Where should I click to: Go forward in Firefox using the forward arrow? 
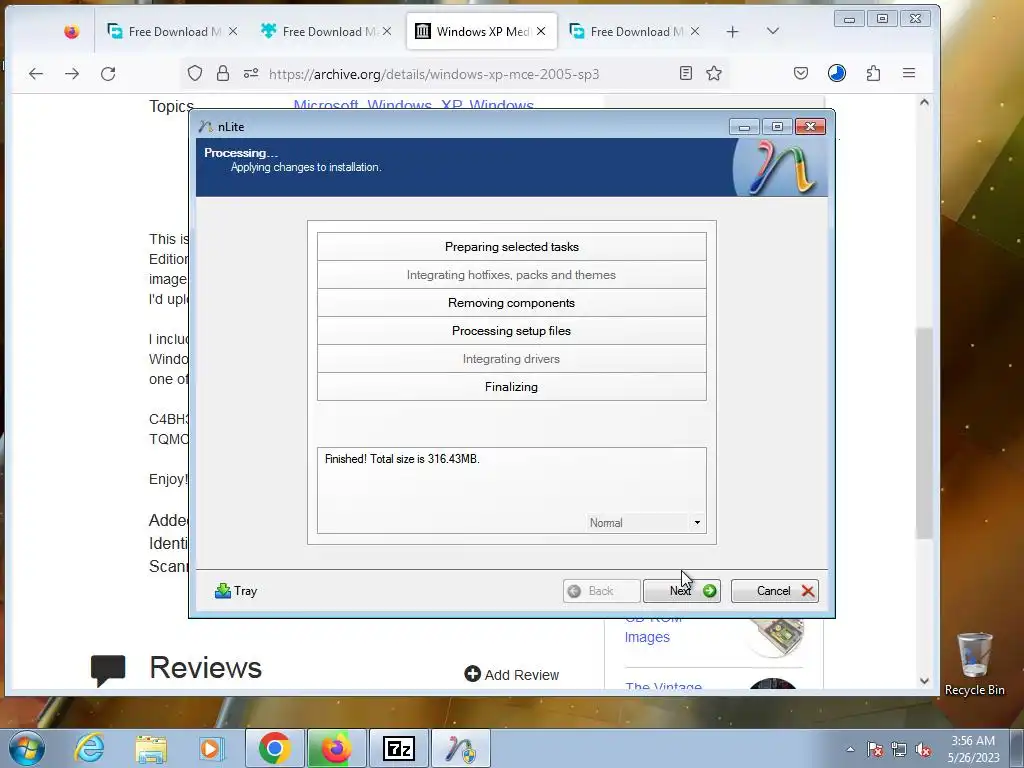[72, 74]
